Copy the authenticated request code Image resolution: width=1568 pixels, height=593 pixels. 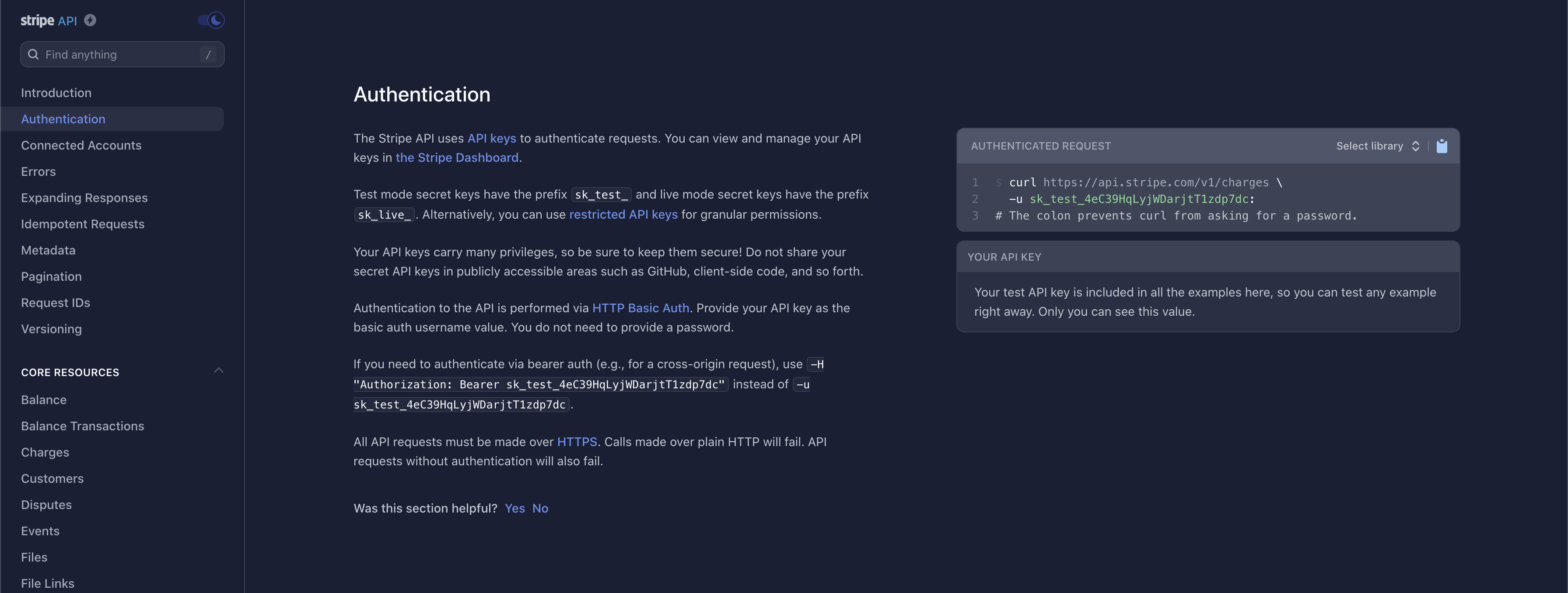pyautogui.click(x=1442, y=146)
